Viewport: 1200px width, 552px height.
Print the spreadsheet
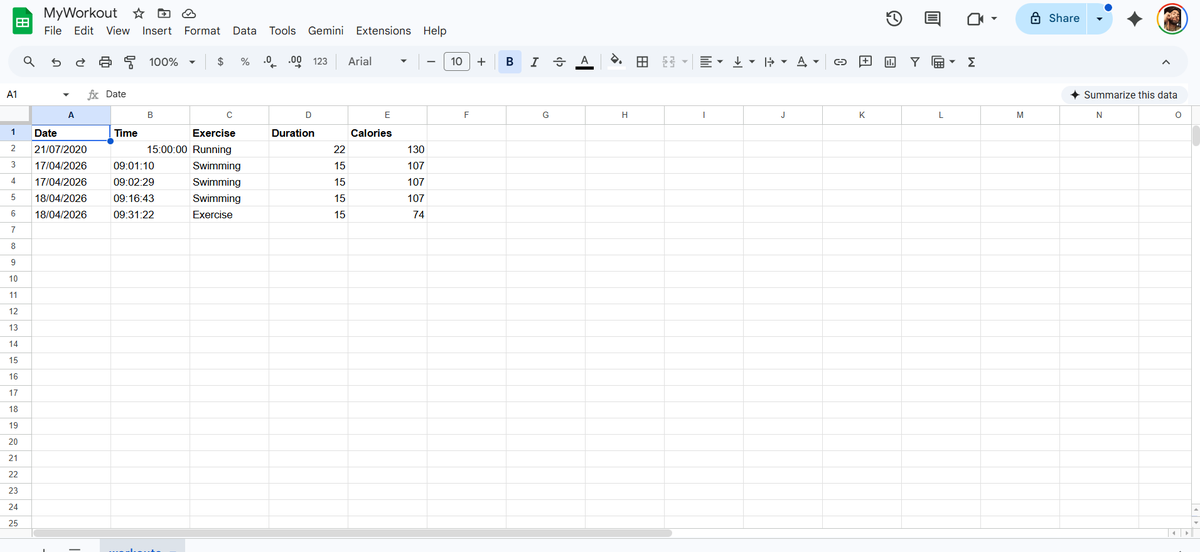click(106, 62)
